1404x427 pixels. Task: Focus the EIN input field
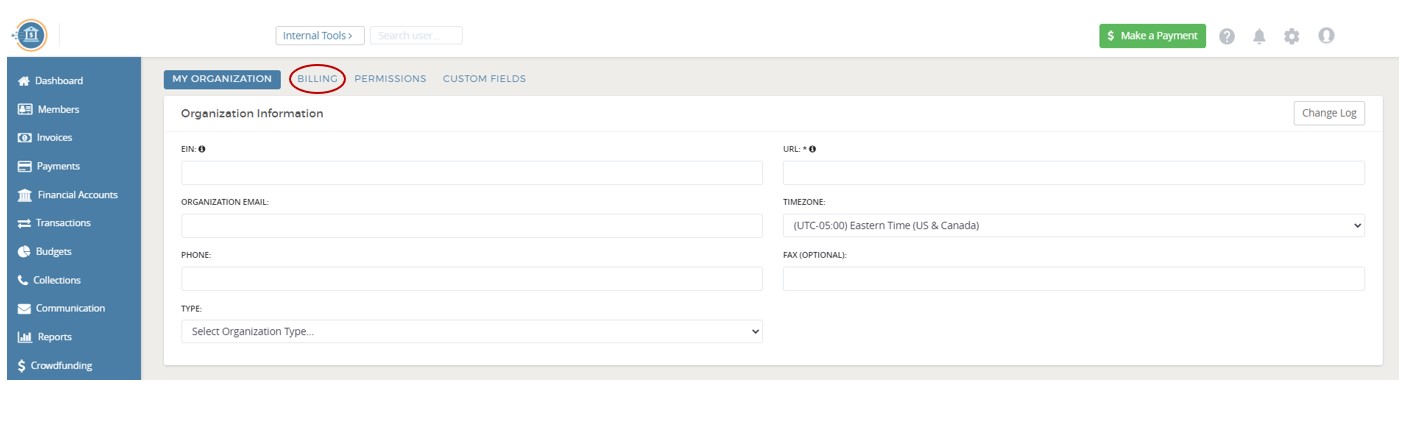tap(471, 173)
